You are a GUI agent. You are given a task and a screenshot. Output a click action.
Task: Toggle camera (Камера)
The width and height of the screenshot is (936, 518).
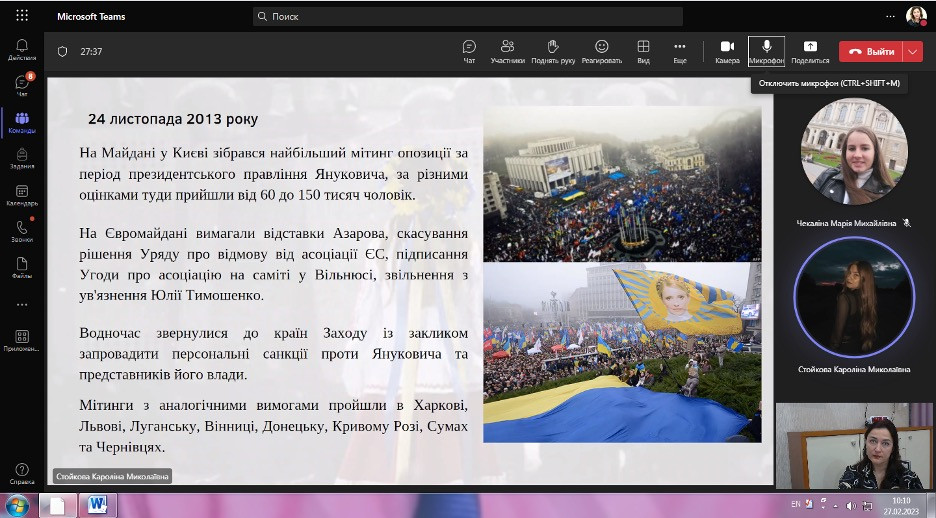tap(727, 52)
